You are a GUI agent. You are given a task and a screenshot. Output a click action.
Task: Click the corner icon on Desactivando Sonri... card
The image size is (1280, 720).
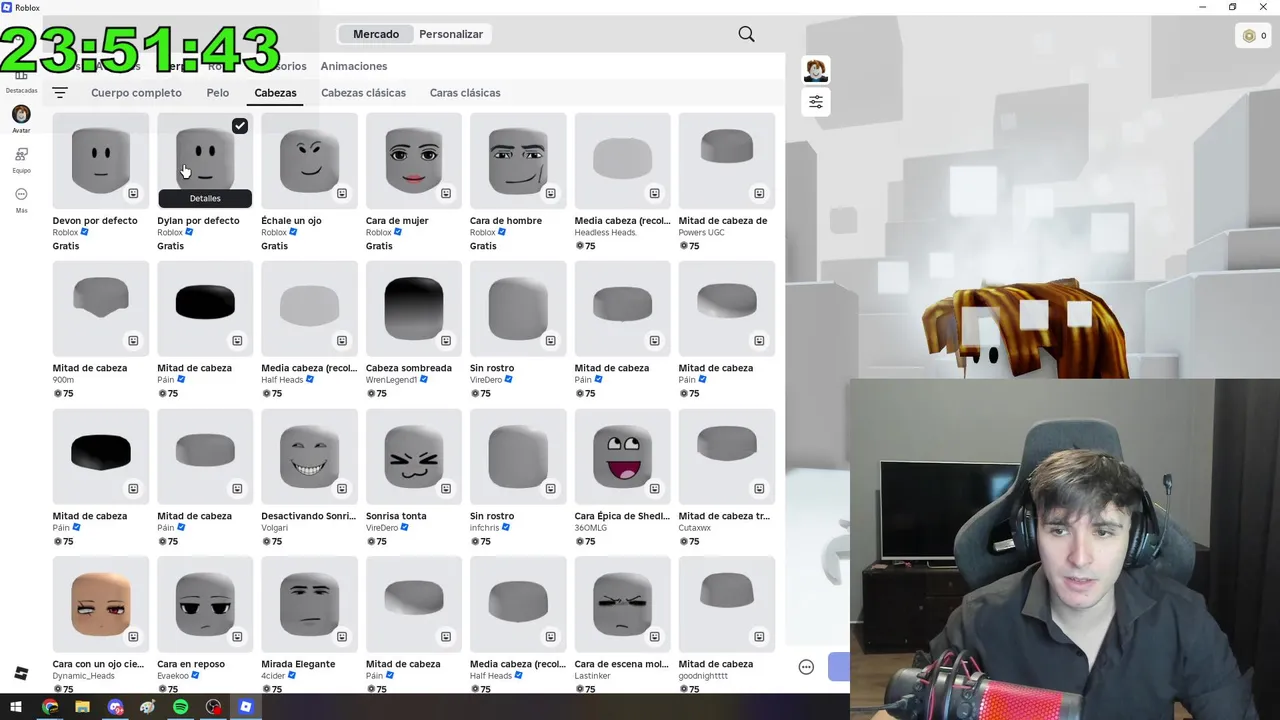(x=342, y=489)
